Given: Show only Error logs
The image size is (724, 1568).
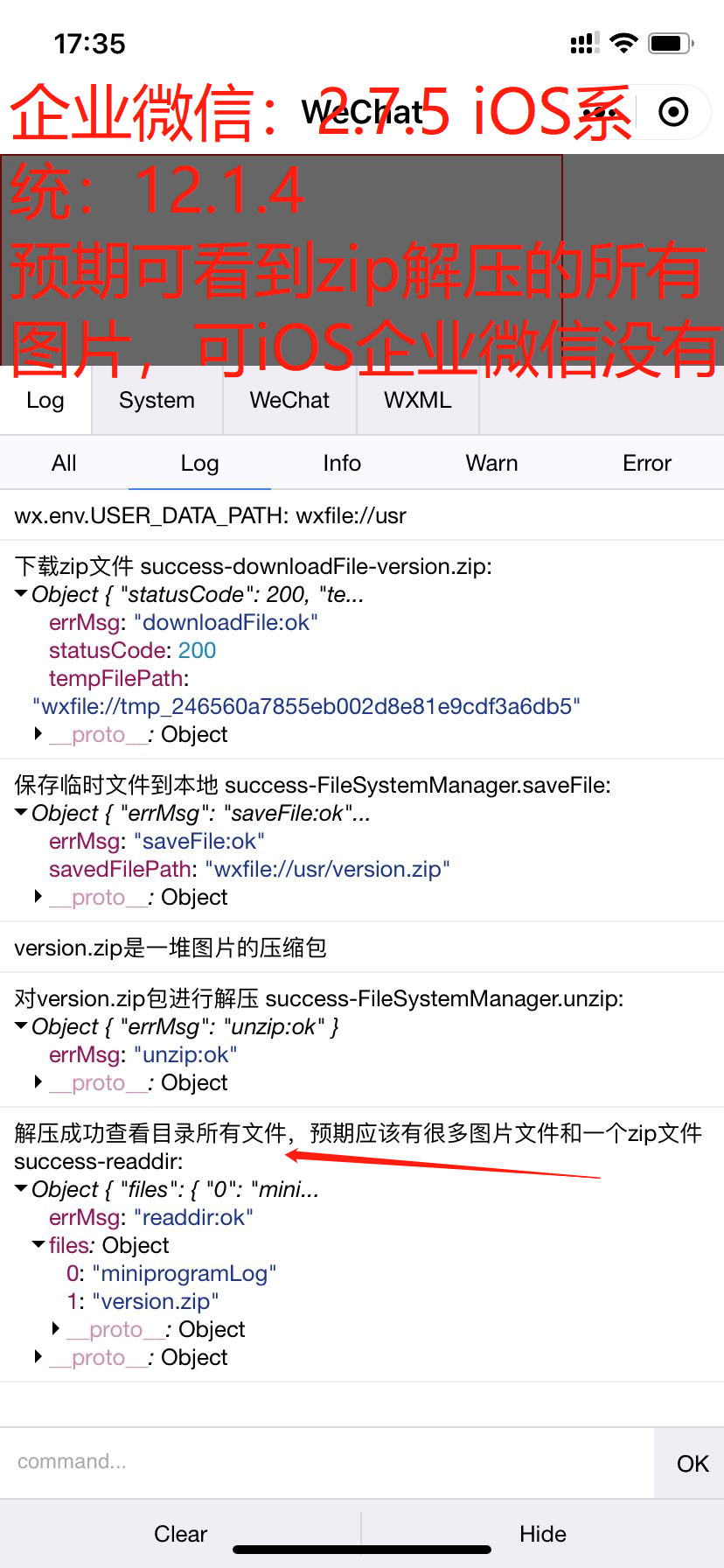Looking at the screenshot, I should point(647,463).
